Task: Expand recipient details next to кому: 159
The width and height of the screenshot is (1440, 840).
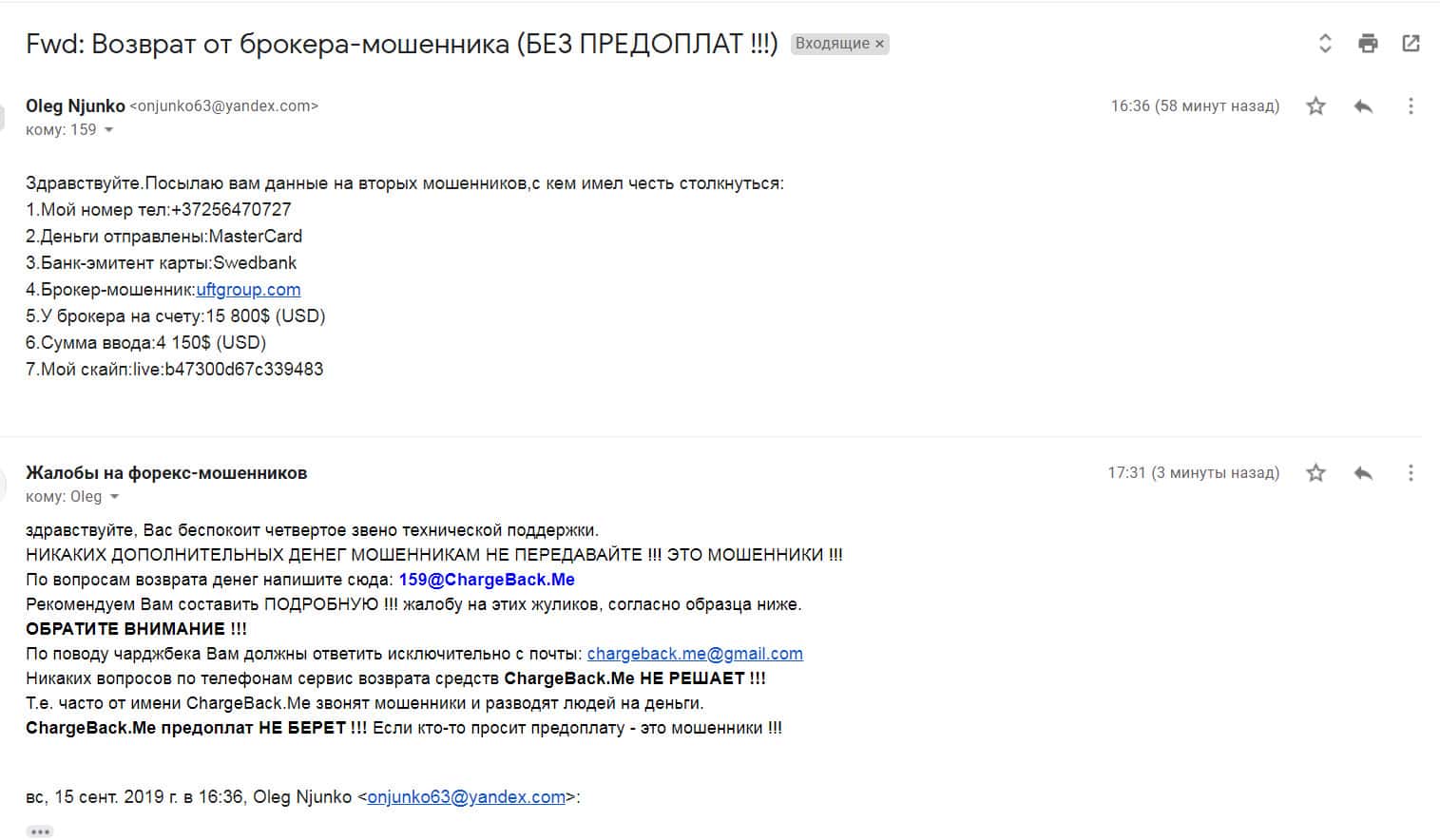Action: point(108,130)
